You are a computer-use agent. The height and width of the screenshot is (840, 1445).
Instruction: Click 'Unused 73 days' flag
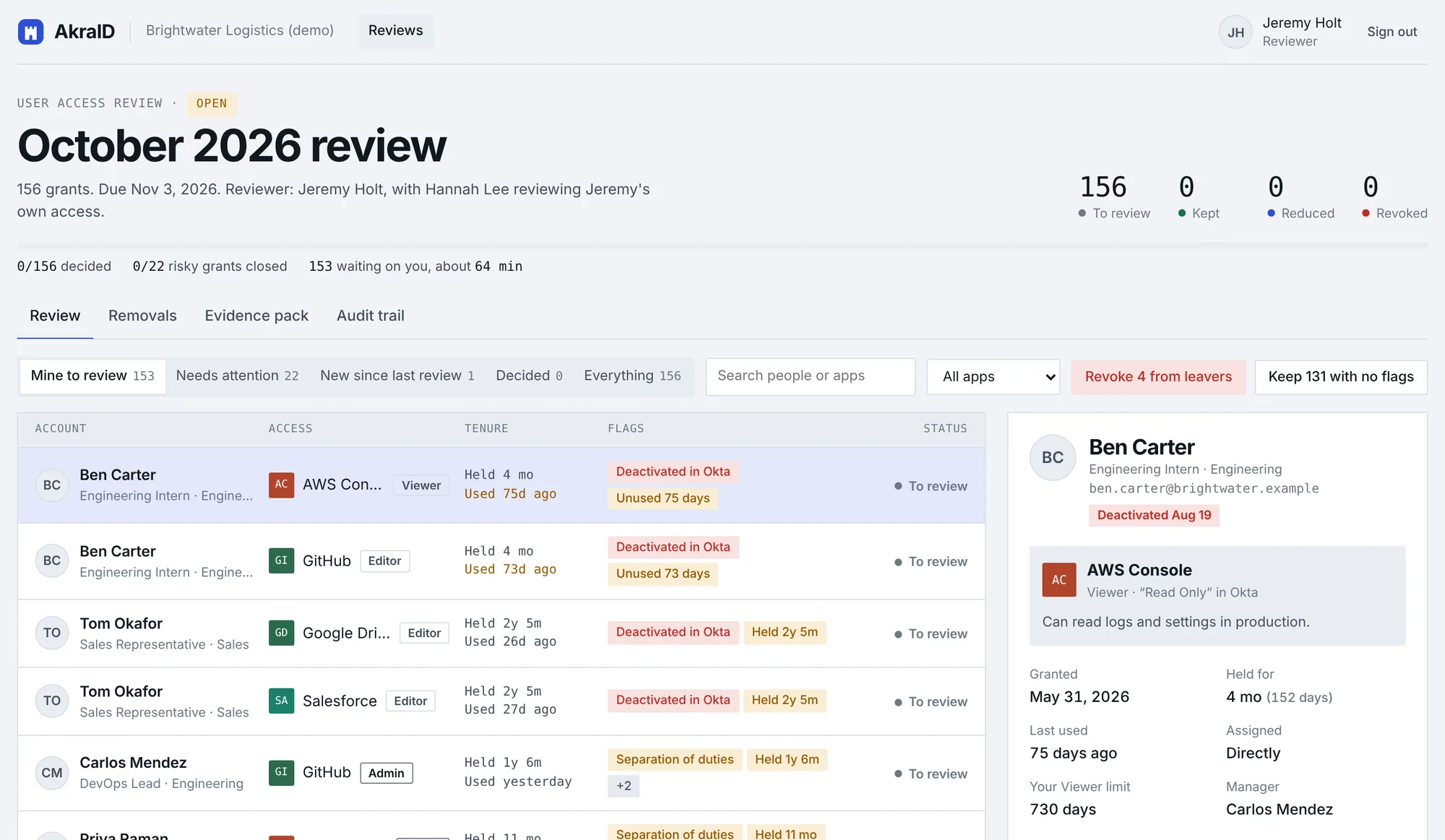click(x=663, y=573)
